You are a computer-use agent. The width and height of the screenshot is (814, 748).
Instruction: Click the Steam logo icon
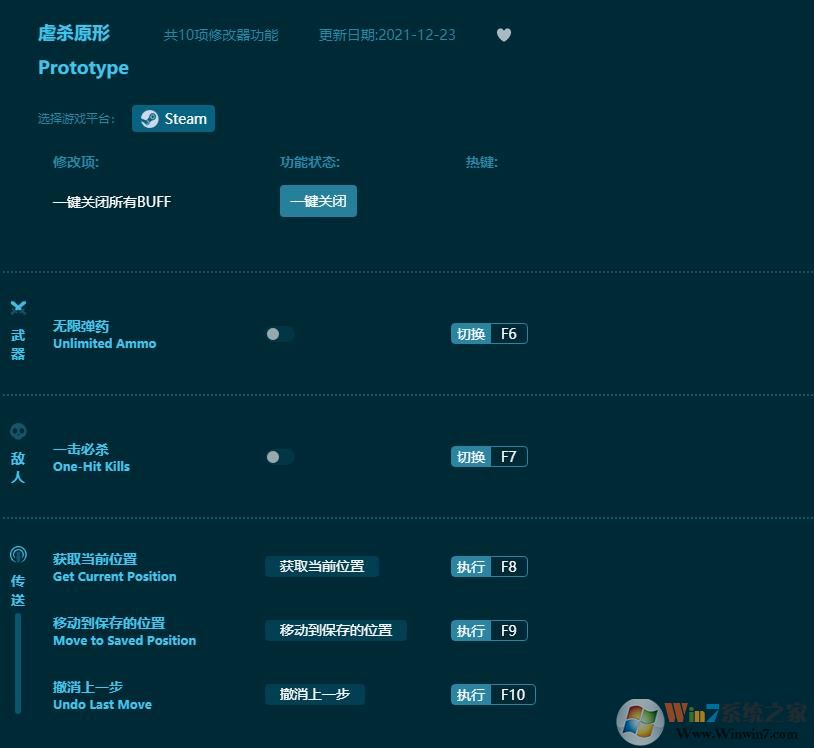point(150,119)
